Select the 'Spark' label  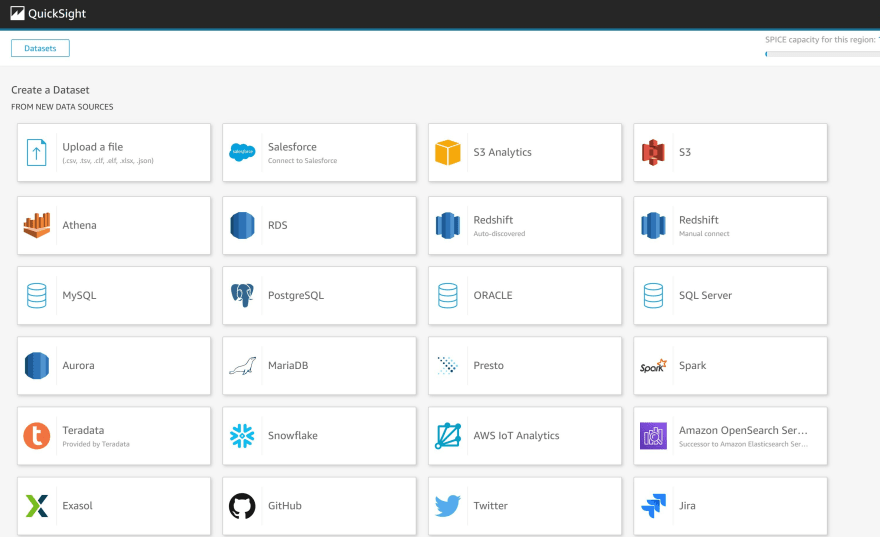coord(692,365)
